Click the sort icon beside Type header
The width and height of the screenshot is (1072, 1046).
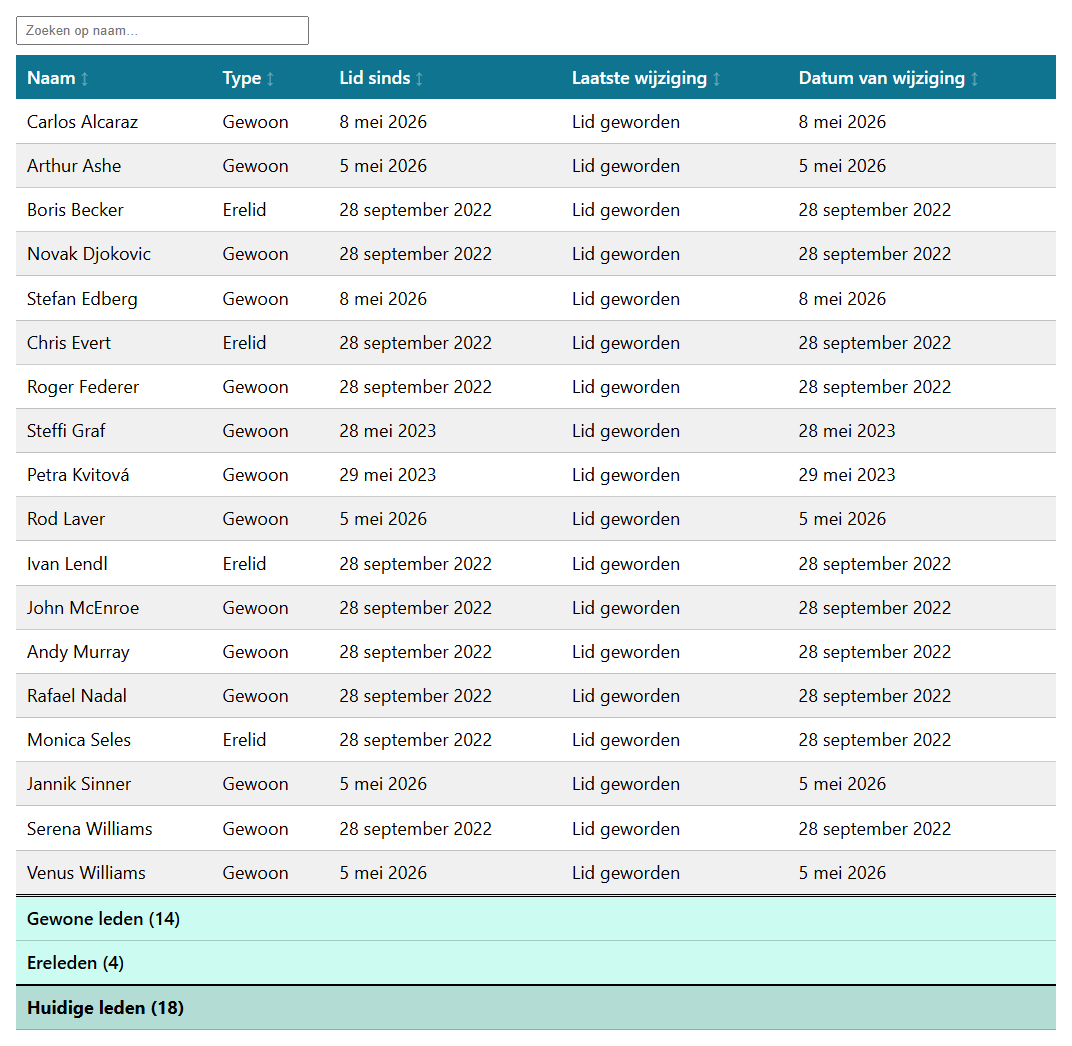(270, 79)
